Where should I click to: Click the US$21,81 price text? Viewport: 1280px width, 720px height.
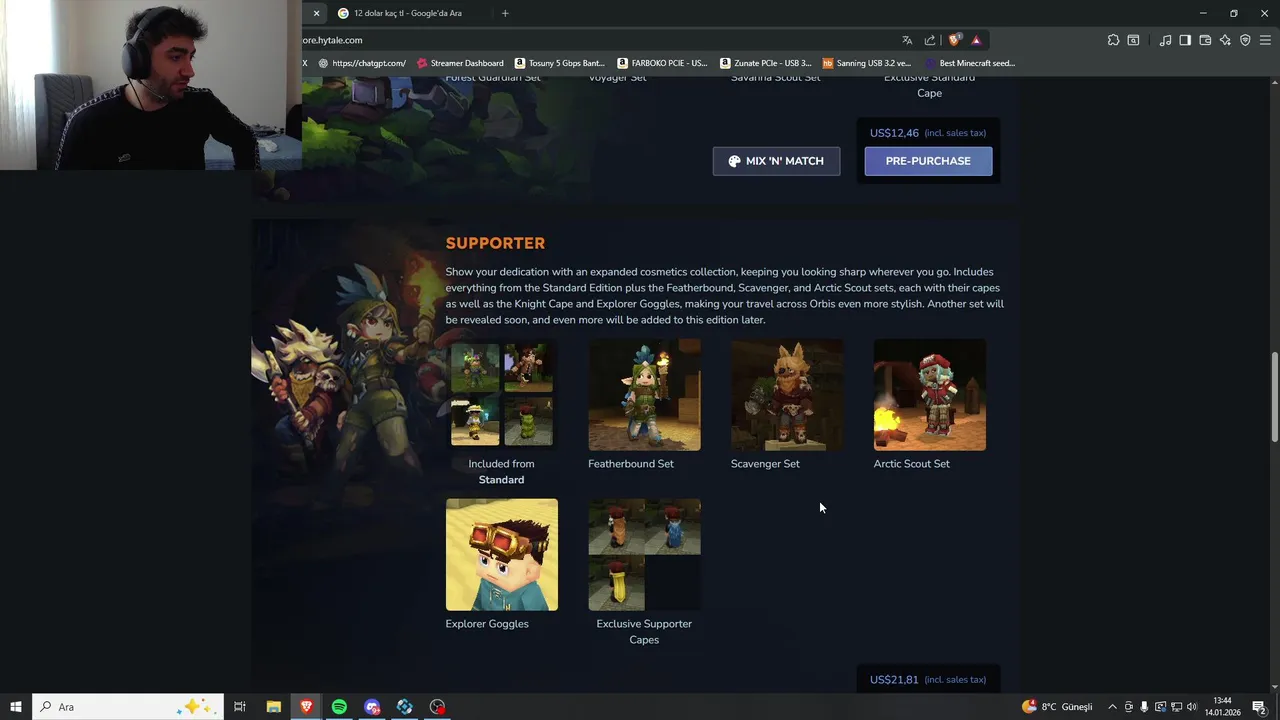click(x=894, y=680)
